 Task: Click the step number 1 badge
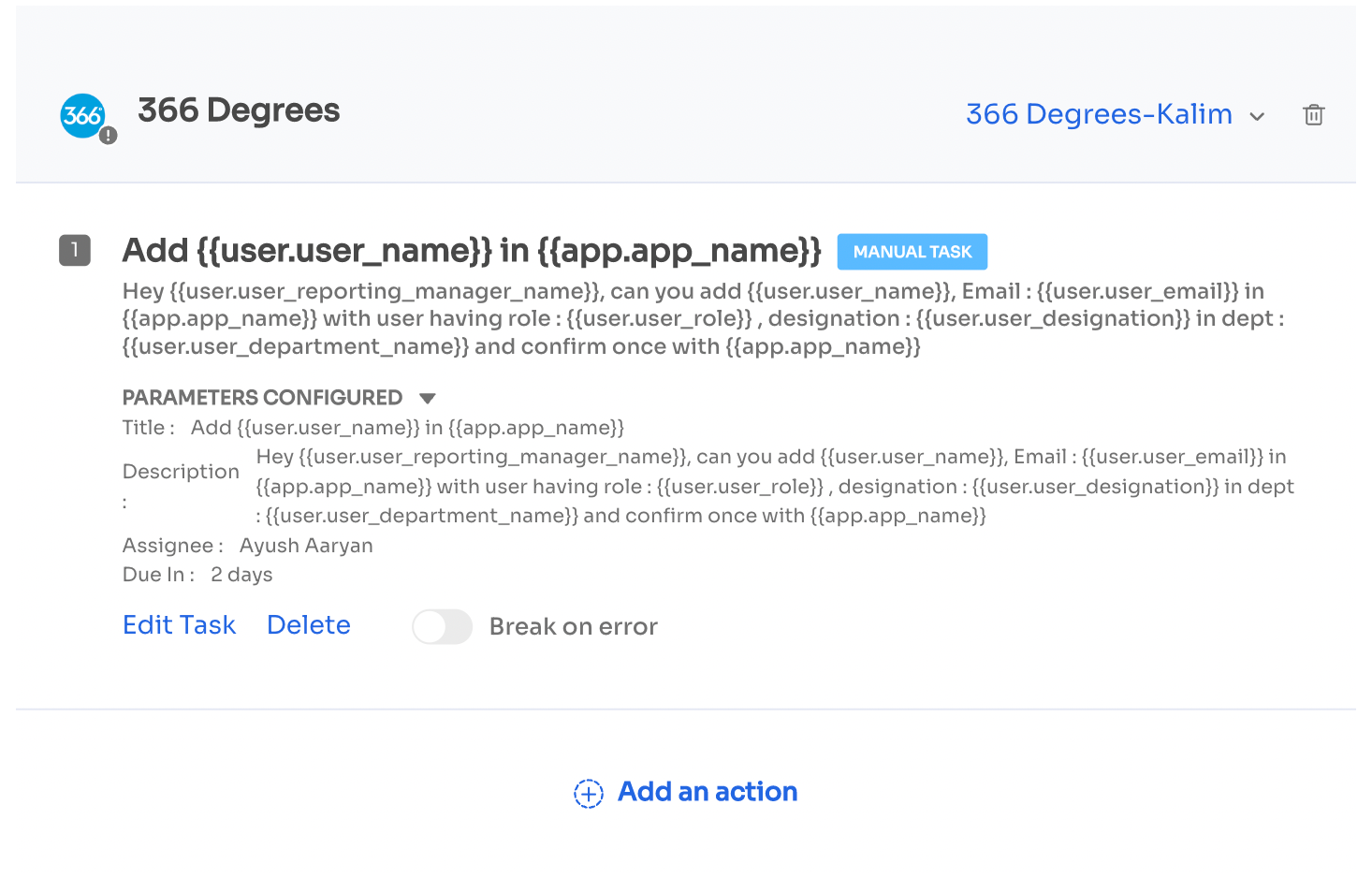tap(75, 251)
